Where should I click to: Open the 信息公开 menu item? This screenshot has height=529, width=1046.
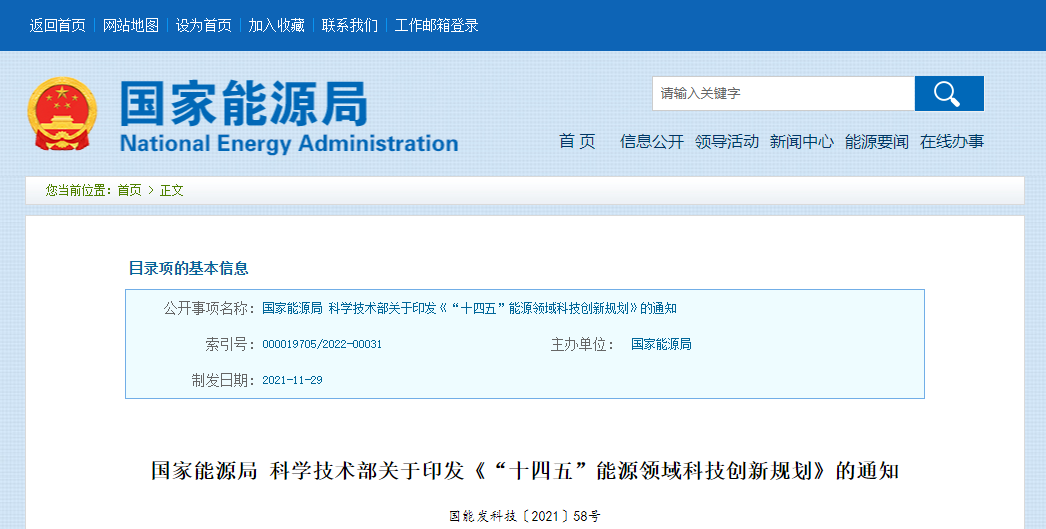(652, 141)
